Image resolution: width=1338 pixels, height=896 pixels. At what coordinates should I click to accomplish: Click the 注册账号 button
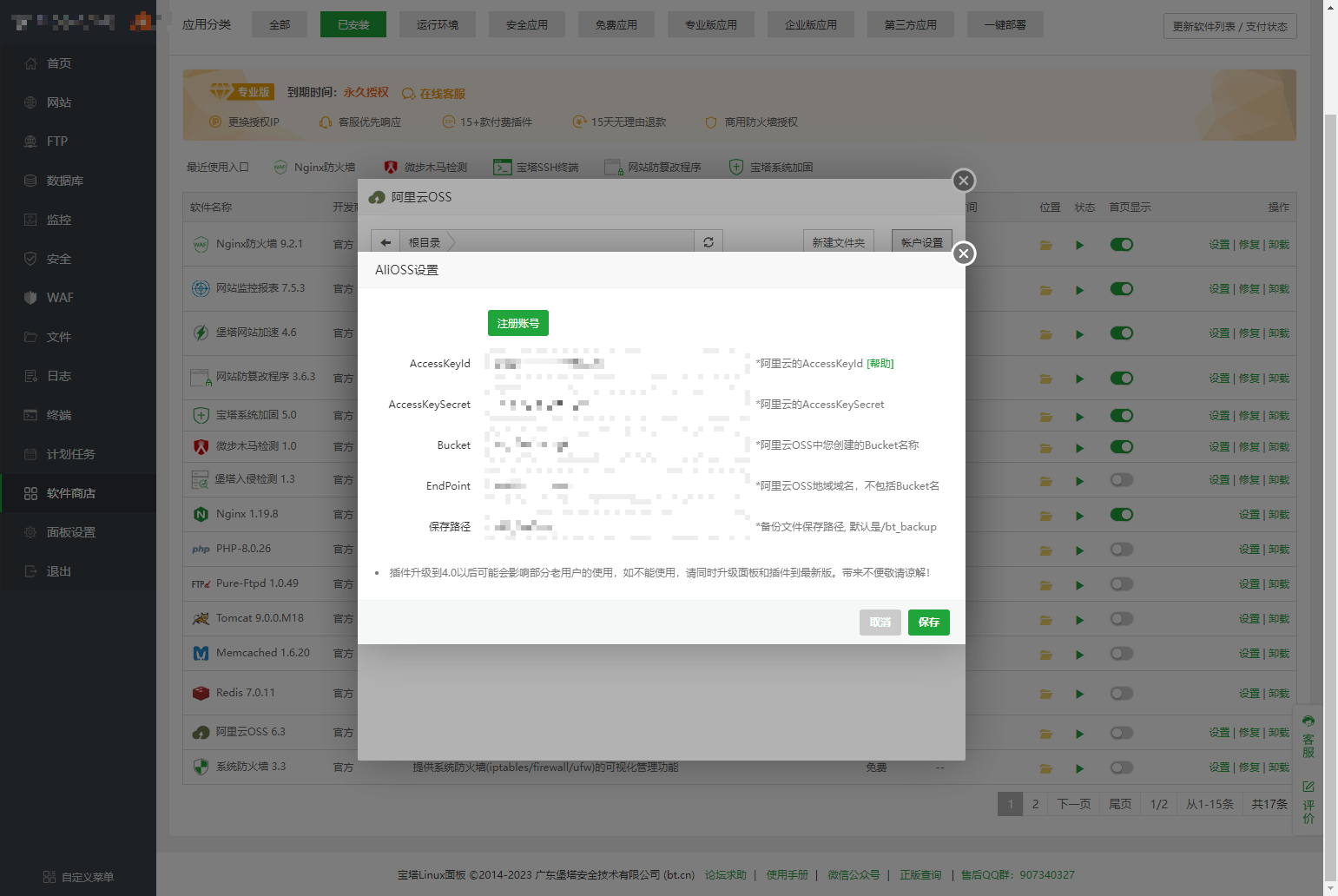click(517, 323)
